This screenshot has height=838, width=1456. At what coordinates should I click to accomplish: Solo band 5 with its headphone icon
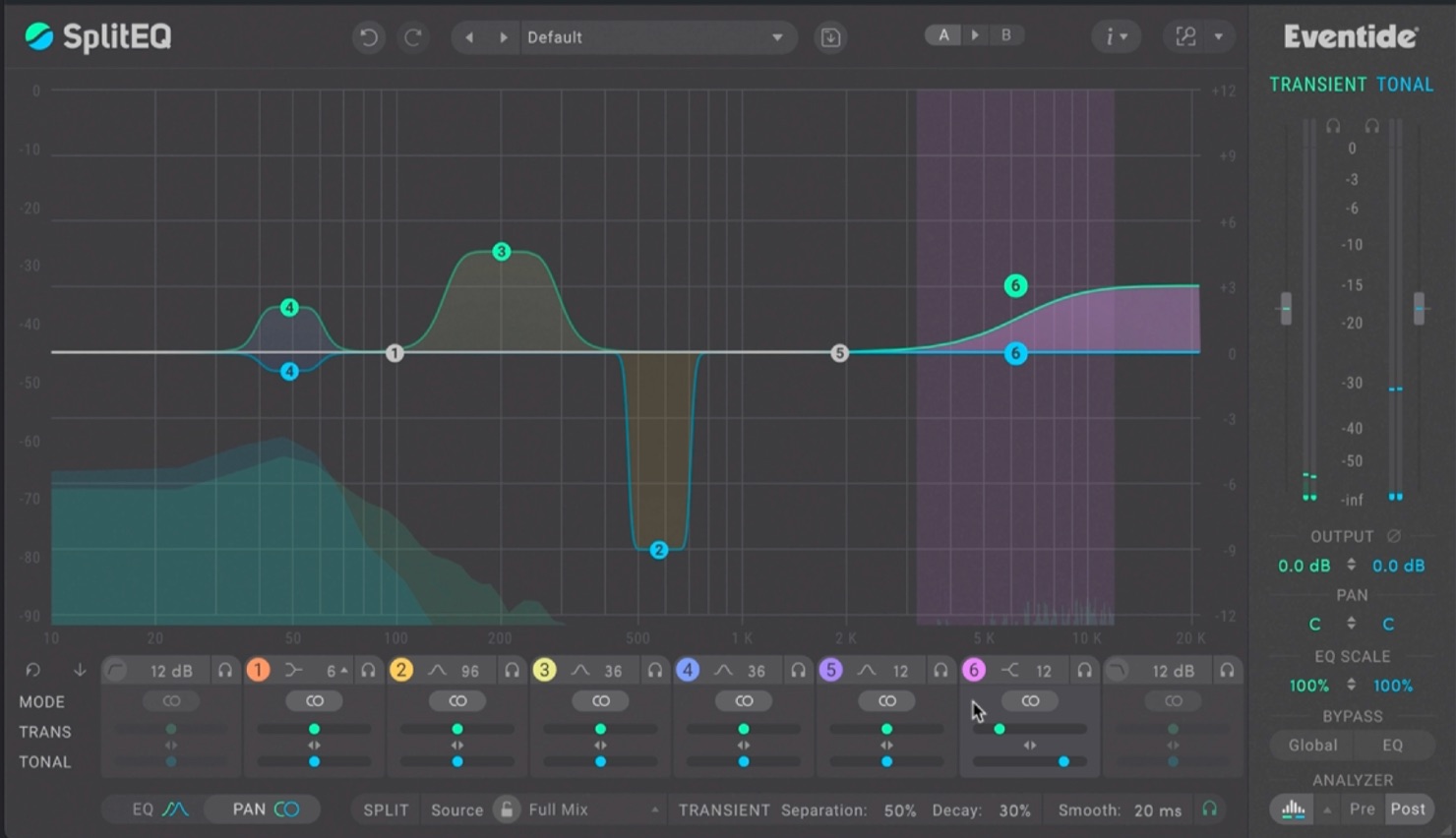[940, 671]
